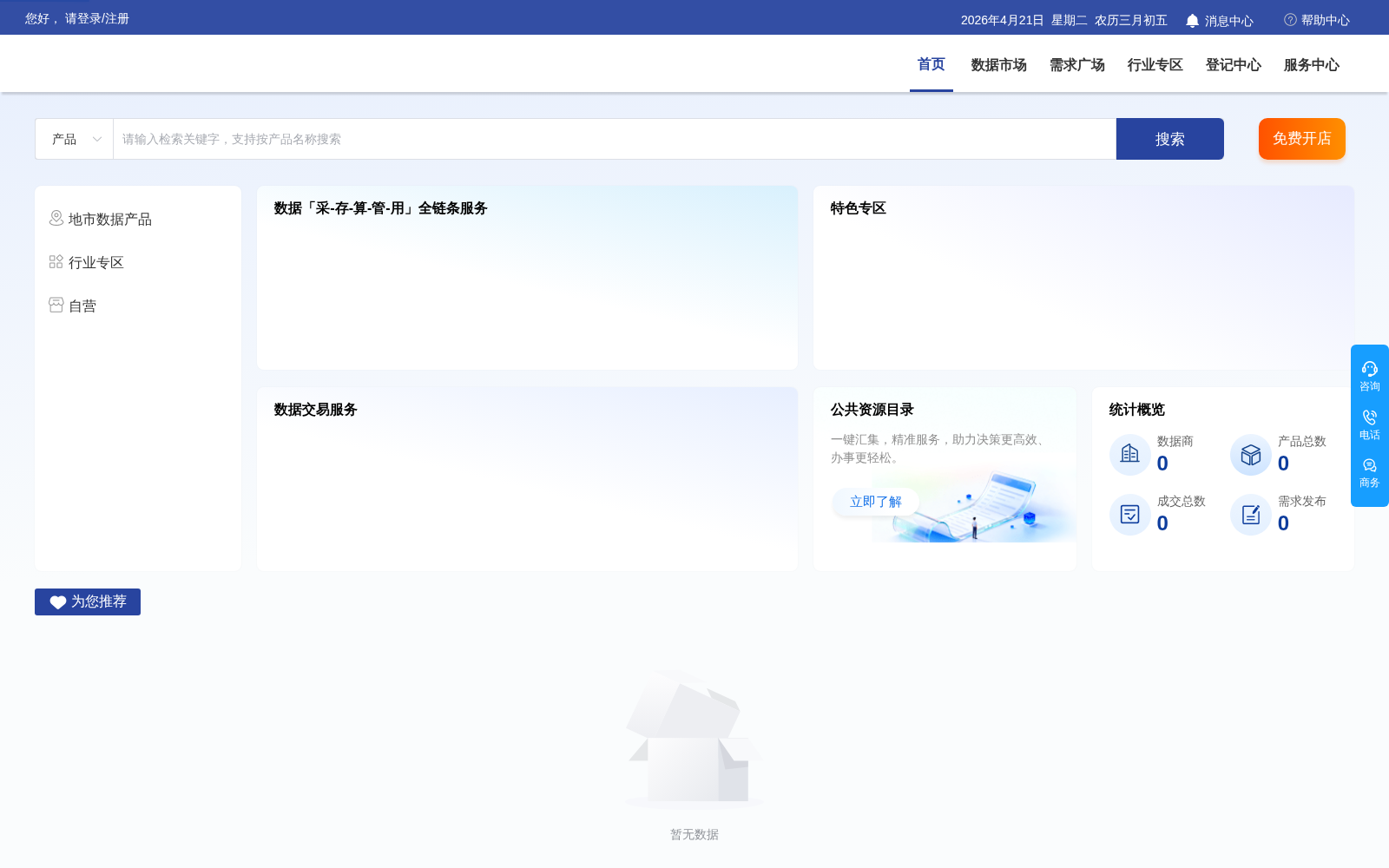
Task: Switch to 行业专区 in top navigation
Action: point(1155,65)
